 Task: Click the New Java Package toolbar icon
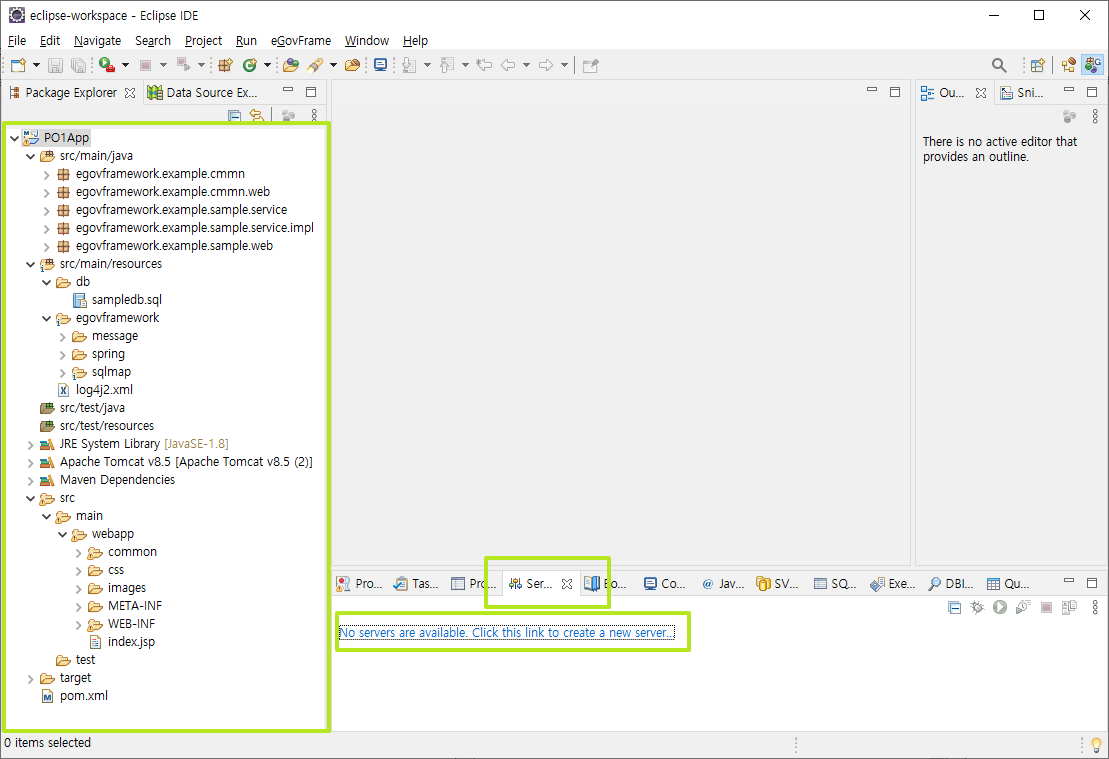(226, 65)
